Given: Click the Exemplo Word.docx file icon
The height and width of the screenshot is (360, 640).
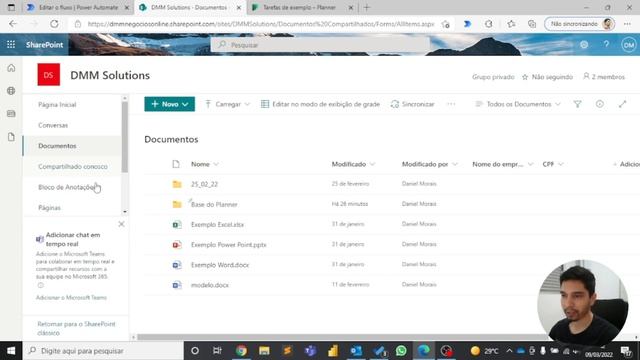Looking at the screenshot, I should [x=177, y=264].
